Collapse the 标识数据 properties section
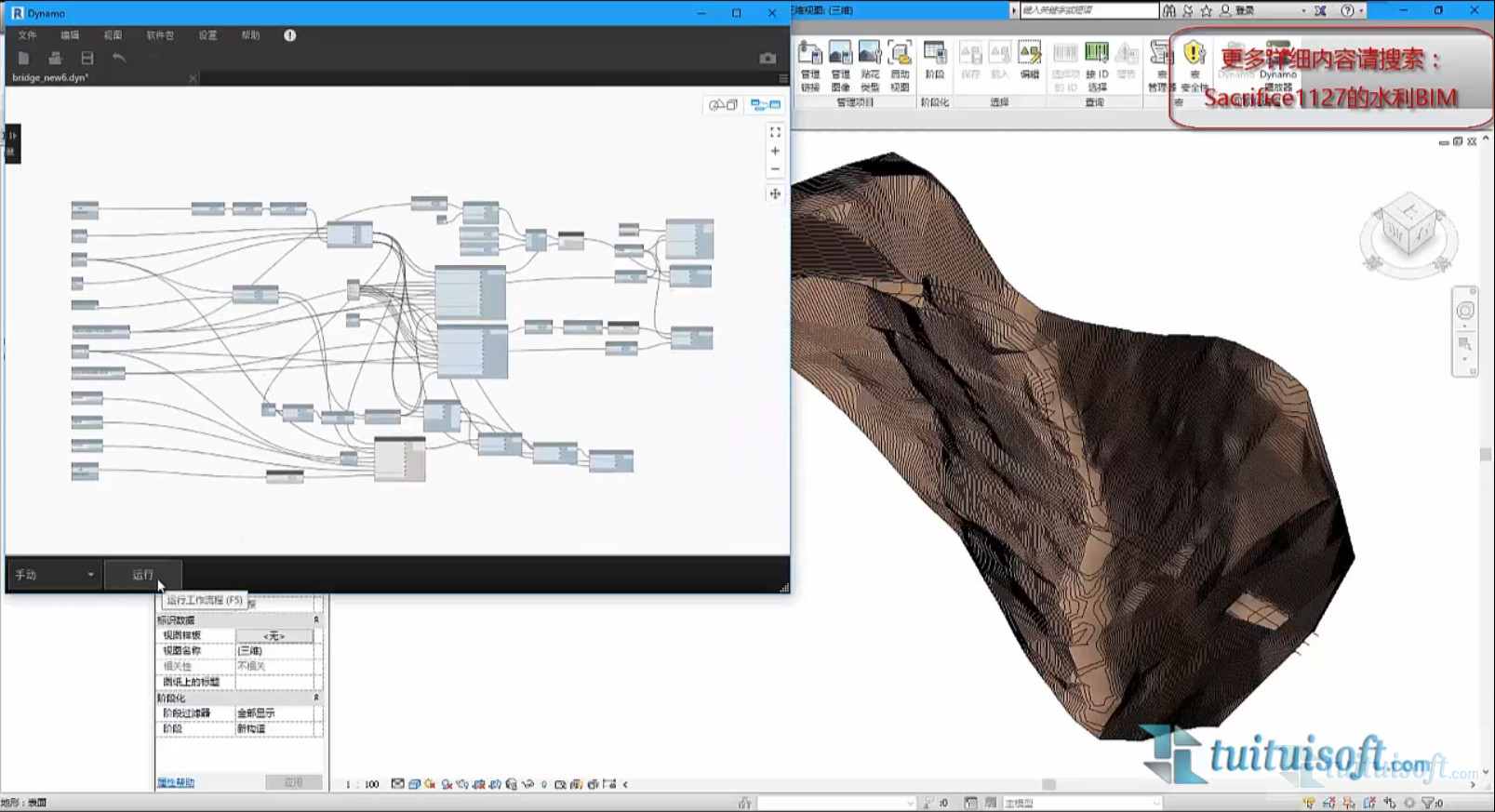This screenshot has width=1495, height=812. coord(315,619)
